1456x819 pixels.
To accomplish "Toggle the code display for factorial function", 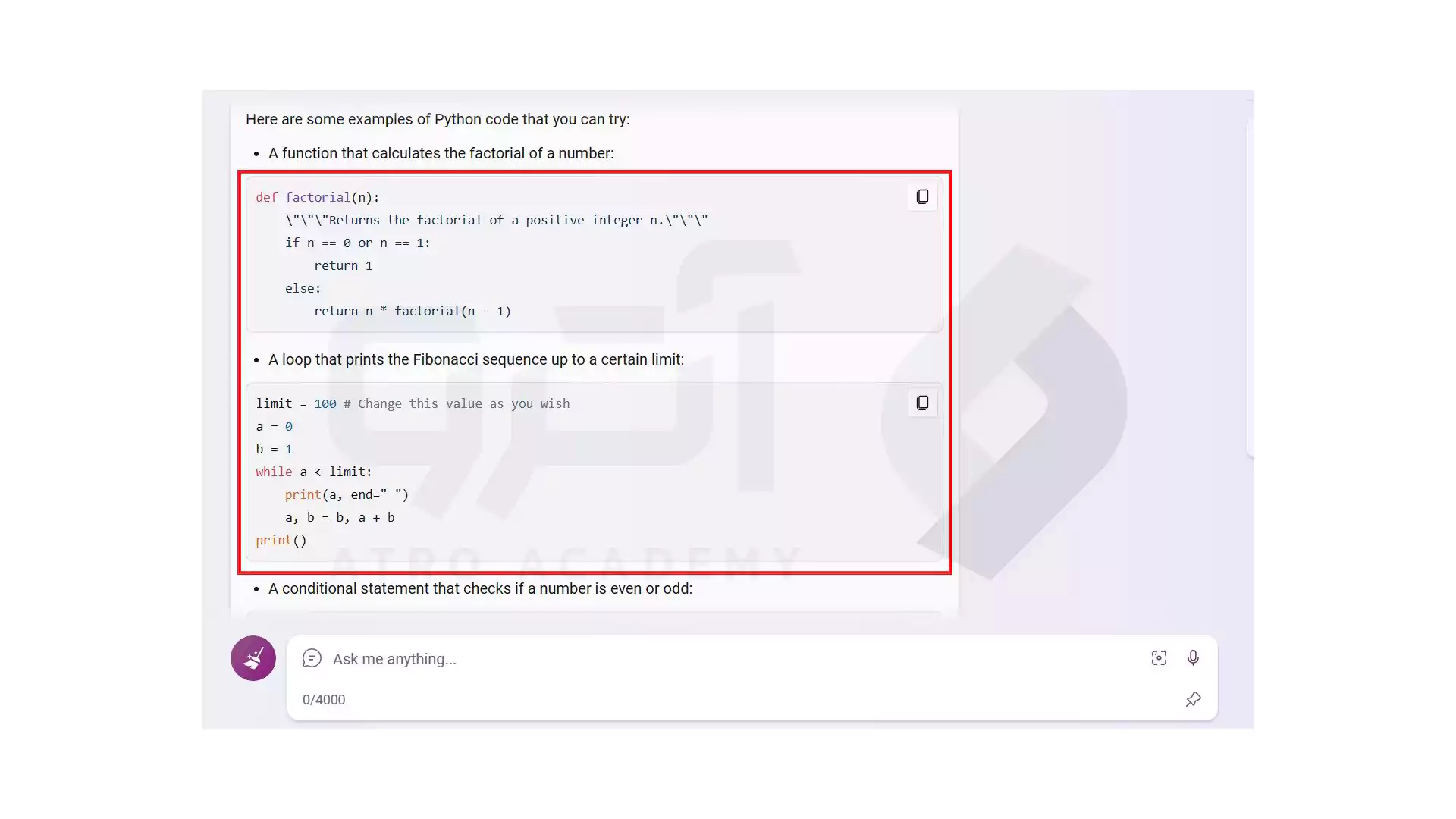I will pos(922,196).
